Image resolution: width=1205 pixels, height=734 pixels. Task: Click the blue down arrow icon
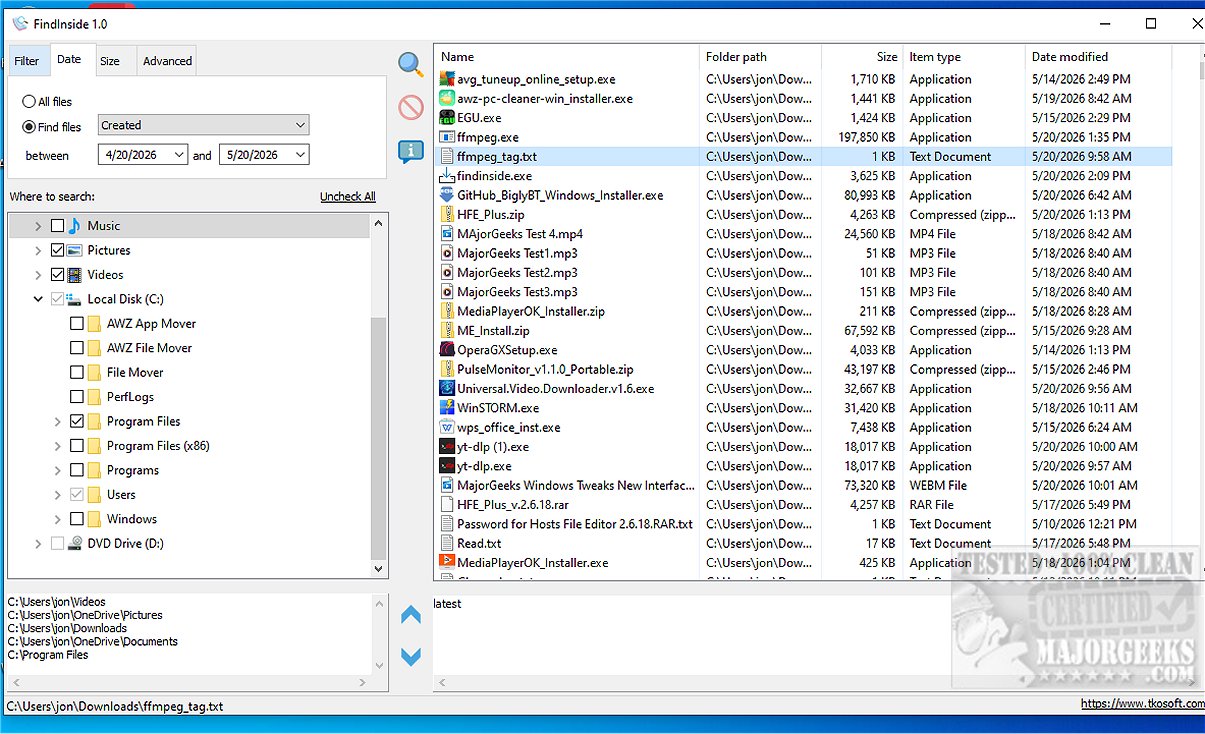click(411, 657)
